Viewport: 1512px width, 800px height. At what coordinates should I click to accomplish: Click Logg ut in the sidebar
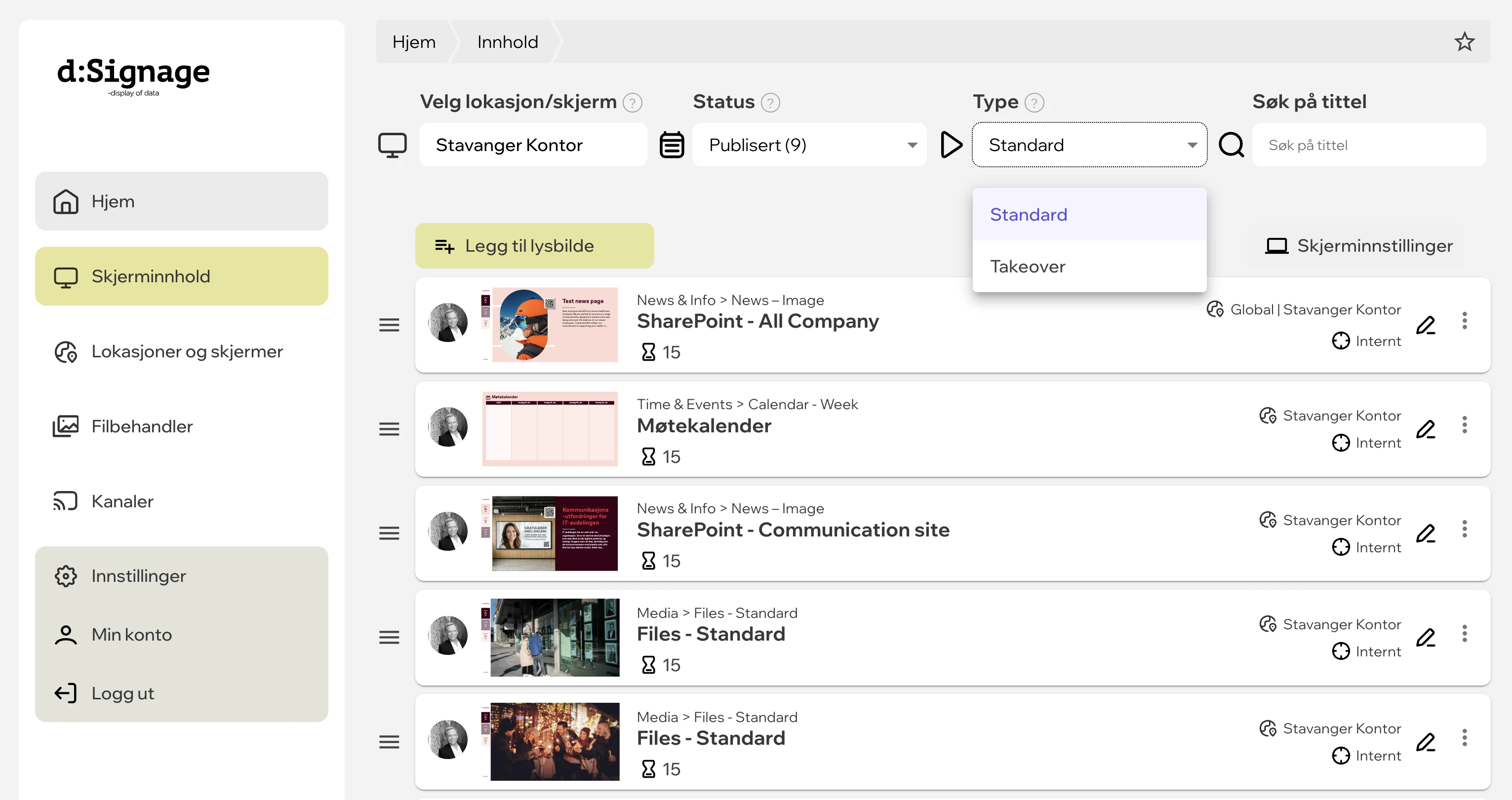tap(181, 693)
